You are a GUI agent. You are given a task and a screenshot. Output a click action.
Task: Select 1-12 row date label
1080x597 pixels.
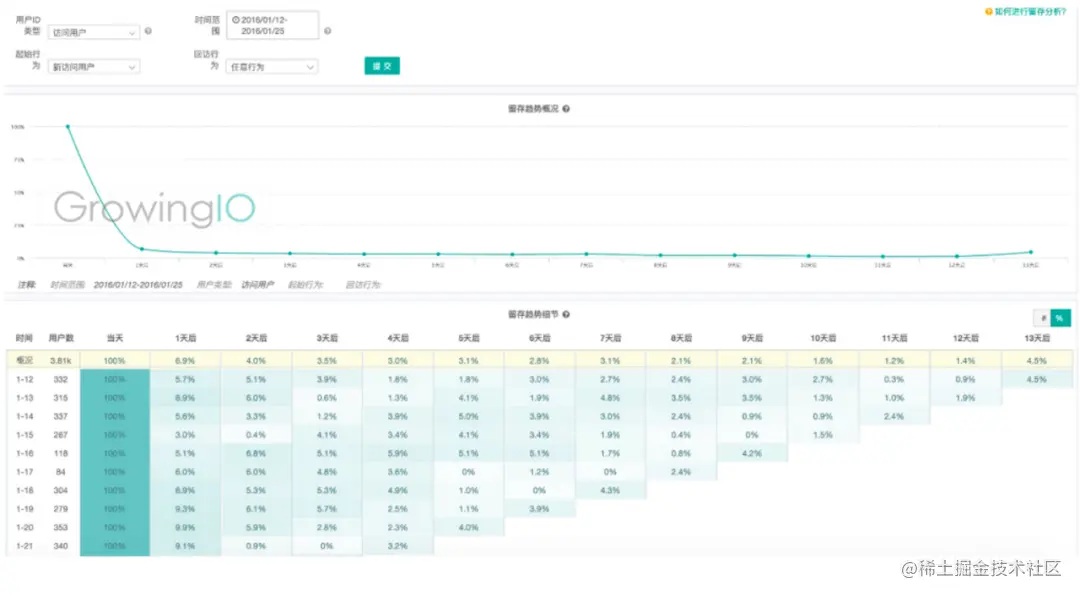tap(25, 379)
